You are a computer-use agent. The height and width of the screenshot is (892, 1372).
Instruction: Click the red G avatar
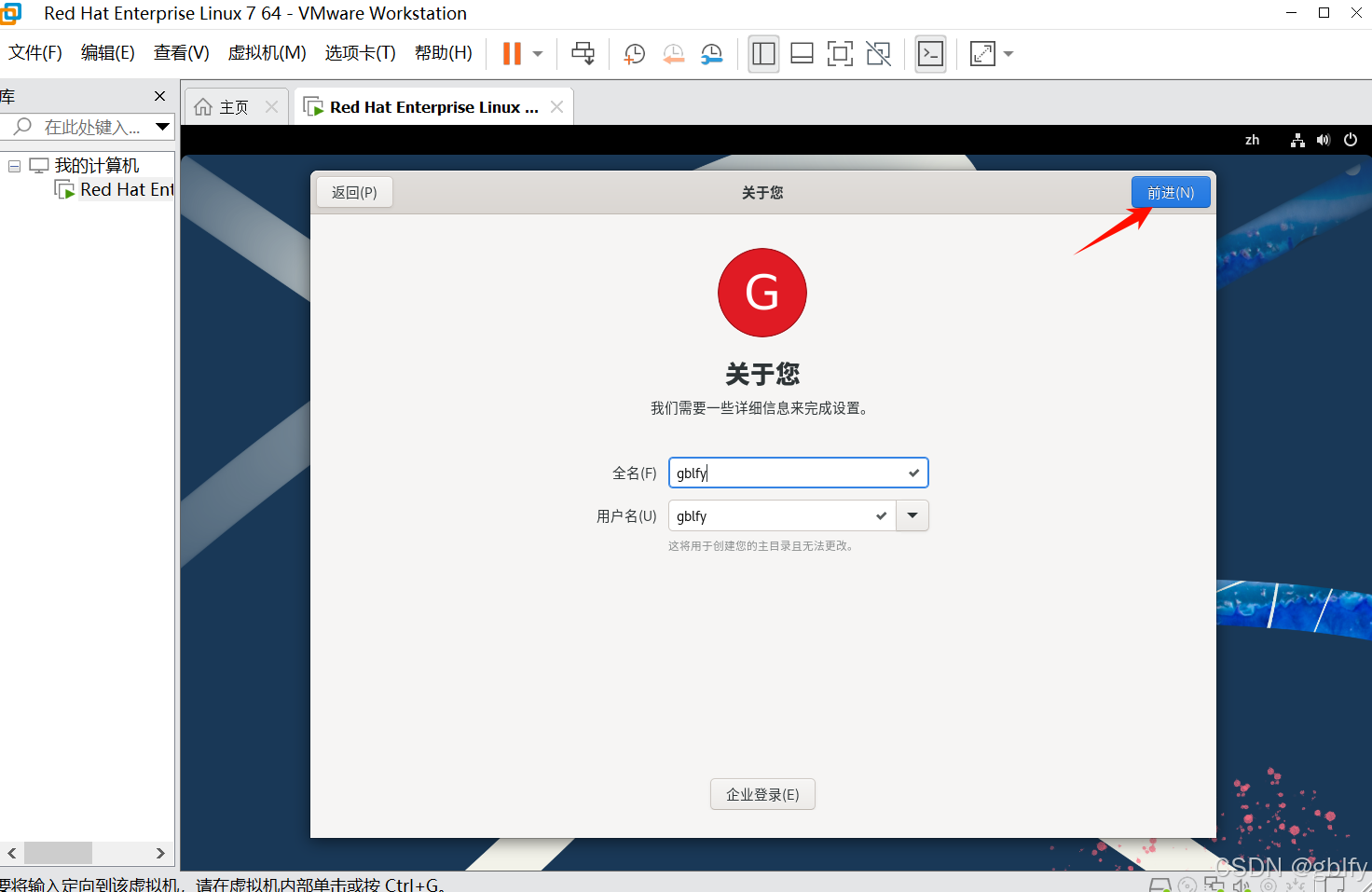coord(762,293)
